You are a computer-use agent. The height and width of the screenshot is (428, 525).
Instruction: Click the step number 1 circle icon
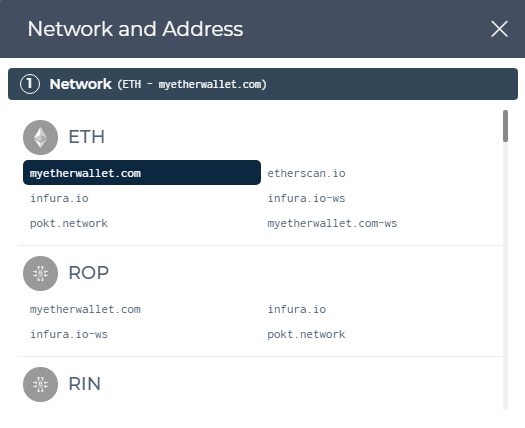click(30, 84)
